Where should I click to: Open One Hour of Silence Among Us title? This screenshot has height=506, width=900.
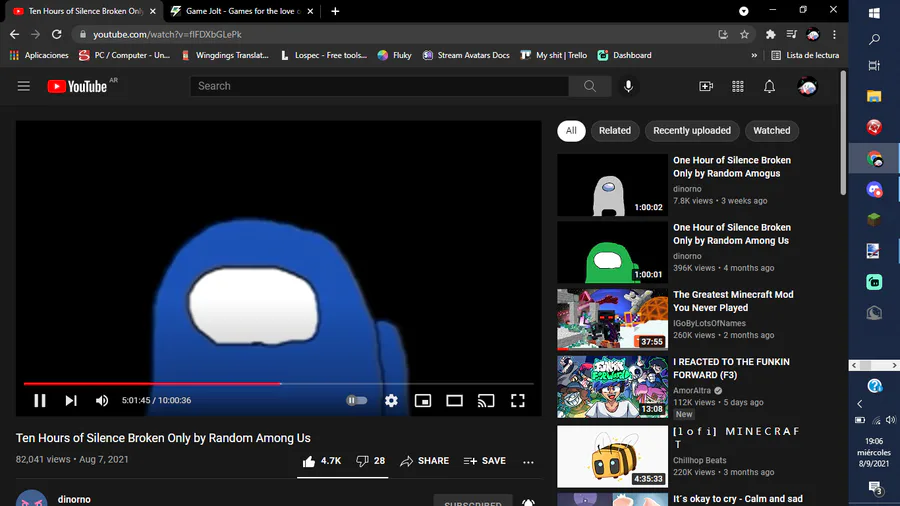pos(732,234)
